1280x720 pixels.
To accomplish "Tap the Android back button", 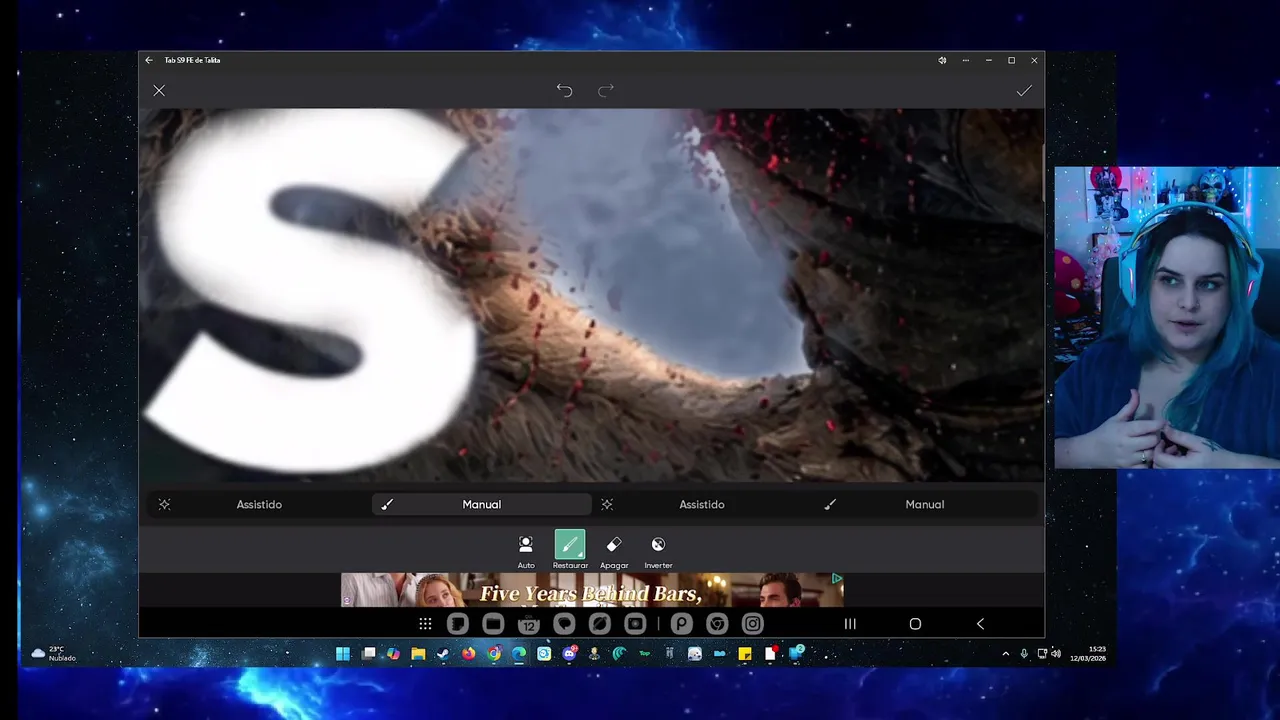I will [x=980, y=624].
